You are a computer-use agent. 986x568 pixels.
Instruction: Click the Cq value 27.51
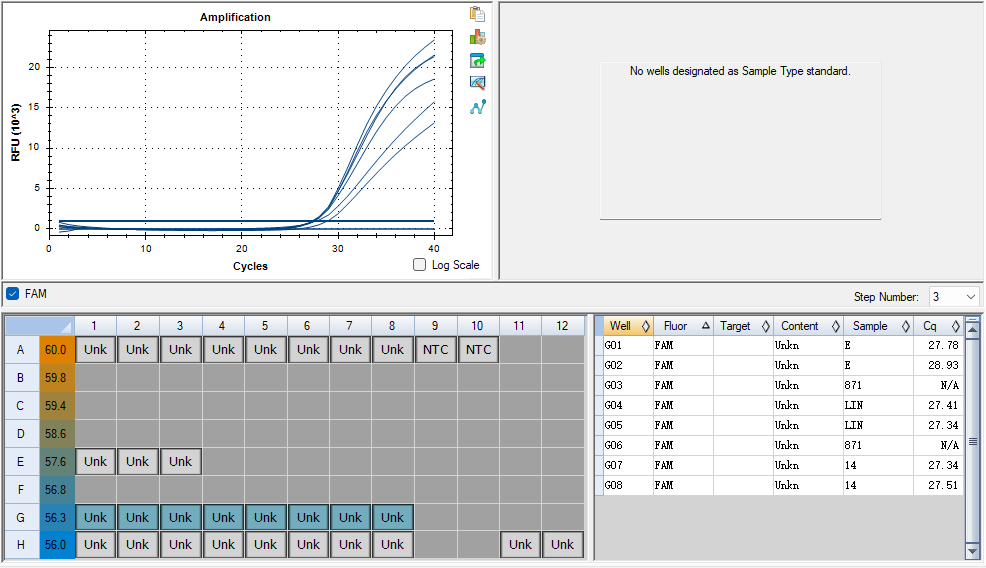coord(943,485)
